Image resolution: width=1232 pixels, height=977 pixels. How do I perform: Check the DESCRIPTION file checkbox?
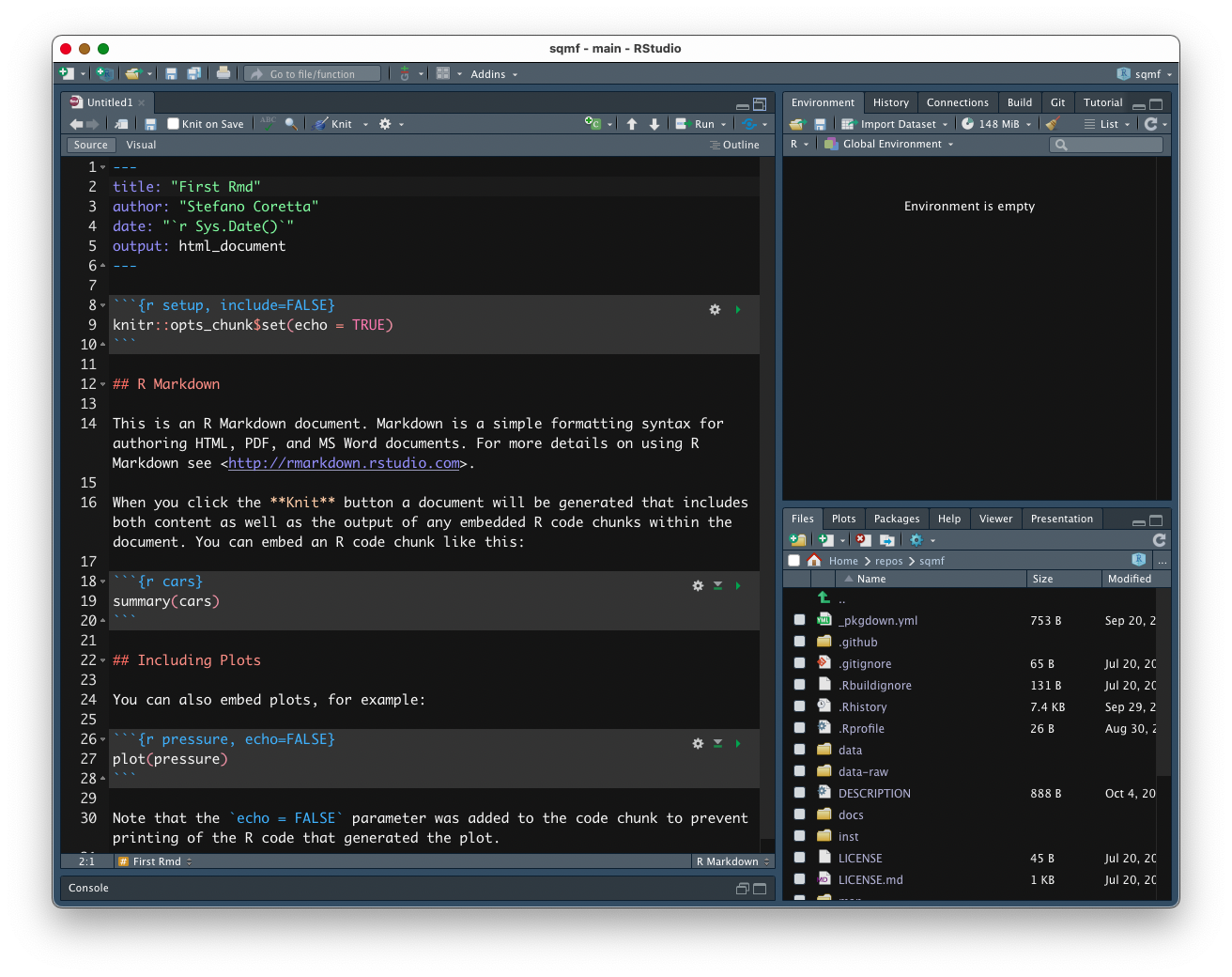[x=799, y=793]
